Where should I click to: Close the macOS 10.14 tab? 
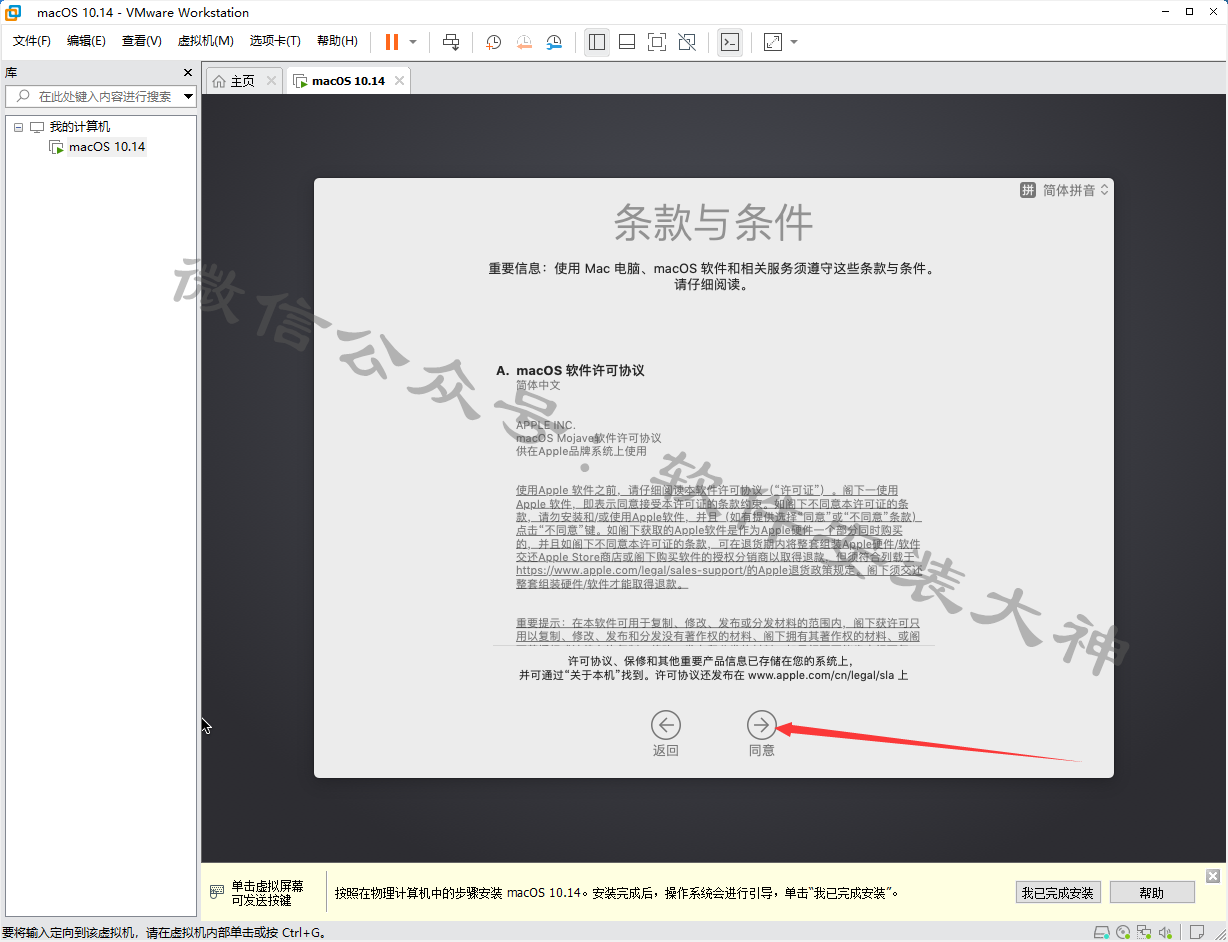pos(399,81)
